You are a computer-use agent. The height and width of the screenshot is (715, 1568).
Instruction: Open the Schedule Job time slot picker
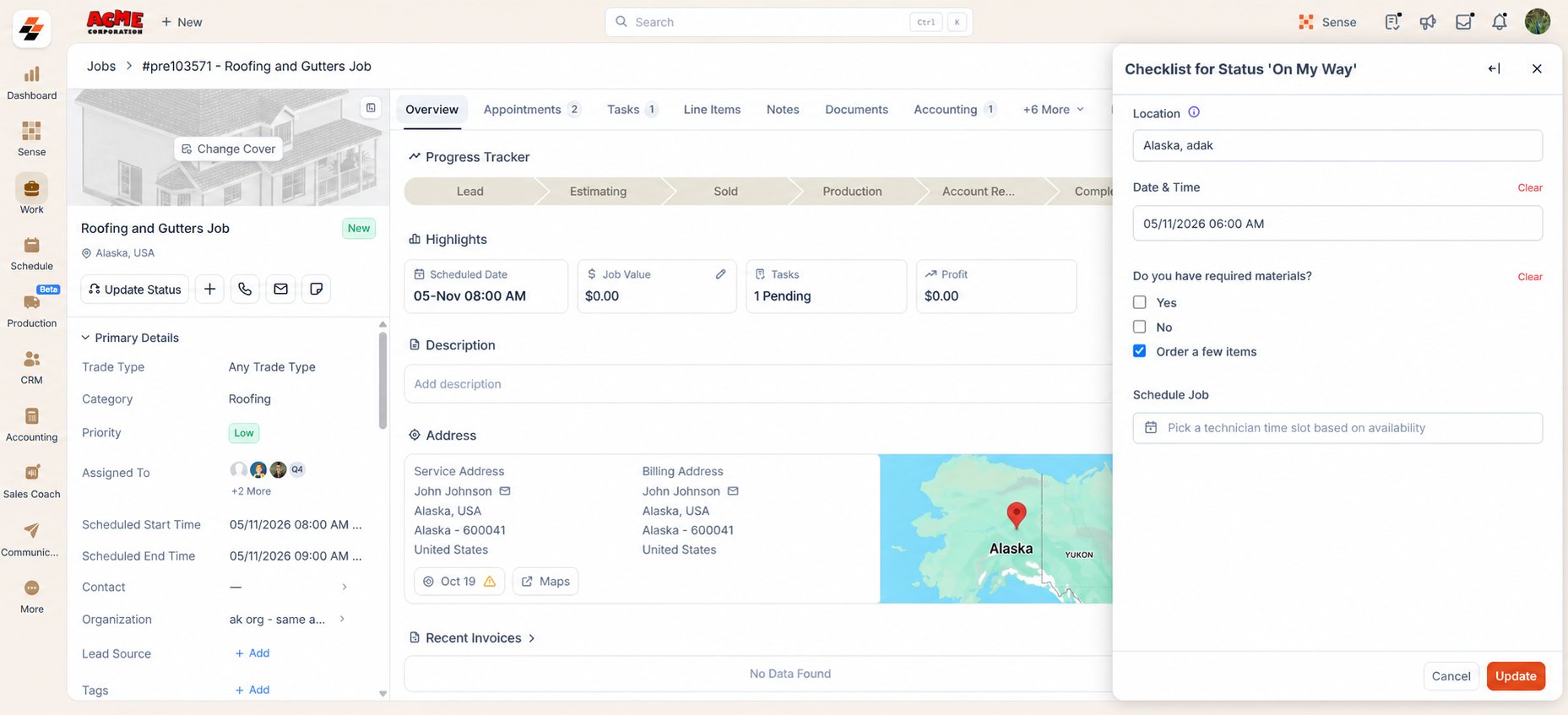click(x=1337, y=428)
